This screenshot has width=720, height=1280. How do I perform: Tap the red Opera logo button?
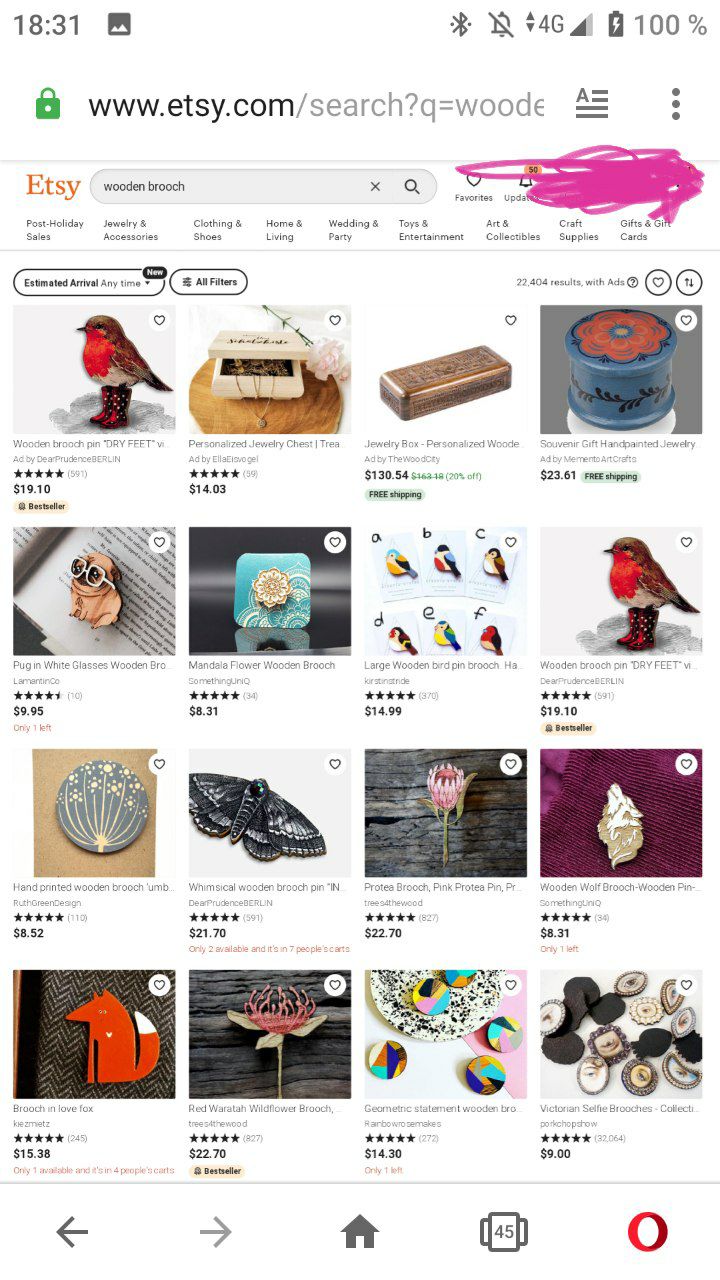coord(648,1232)
